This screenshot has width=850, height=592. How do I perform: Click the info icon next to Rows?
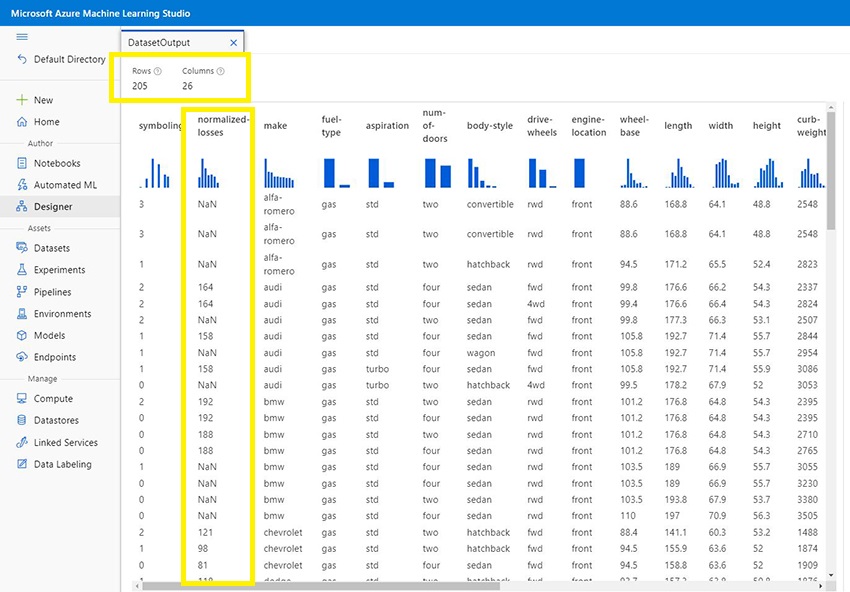coord(158,72)
